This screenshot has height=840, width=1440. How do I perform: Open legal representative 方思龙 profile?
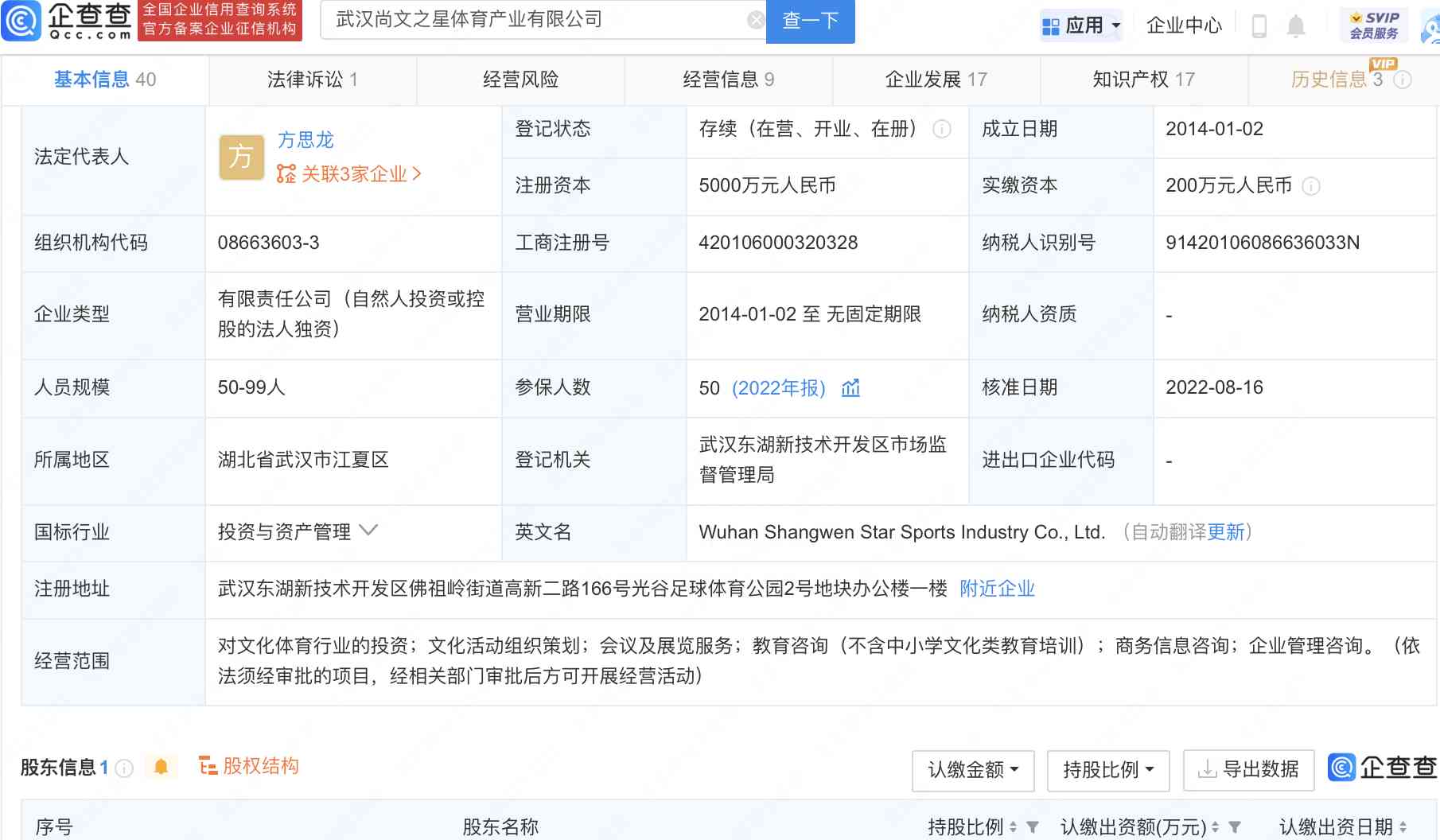tap(306, 140)
